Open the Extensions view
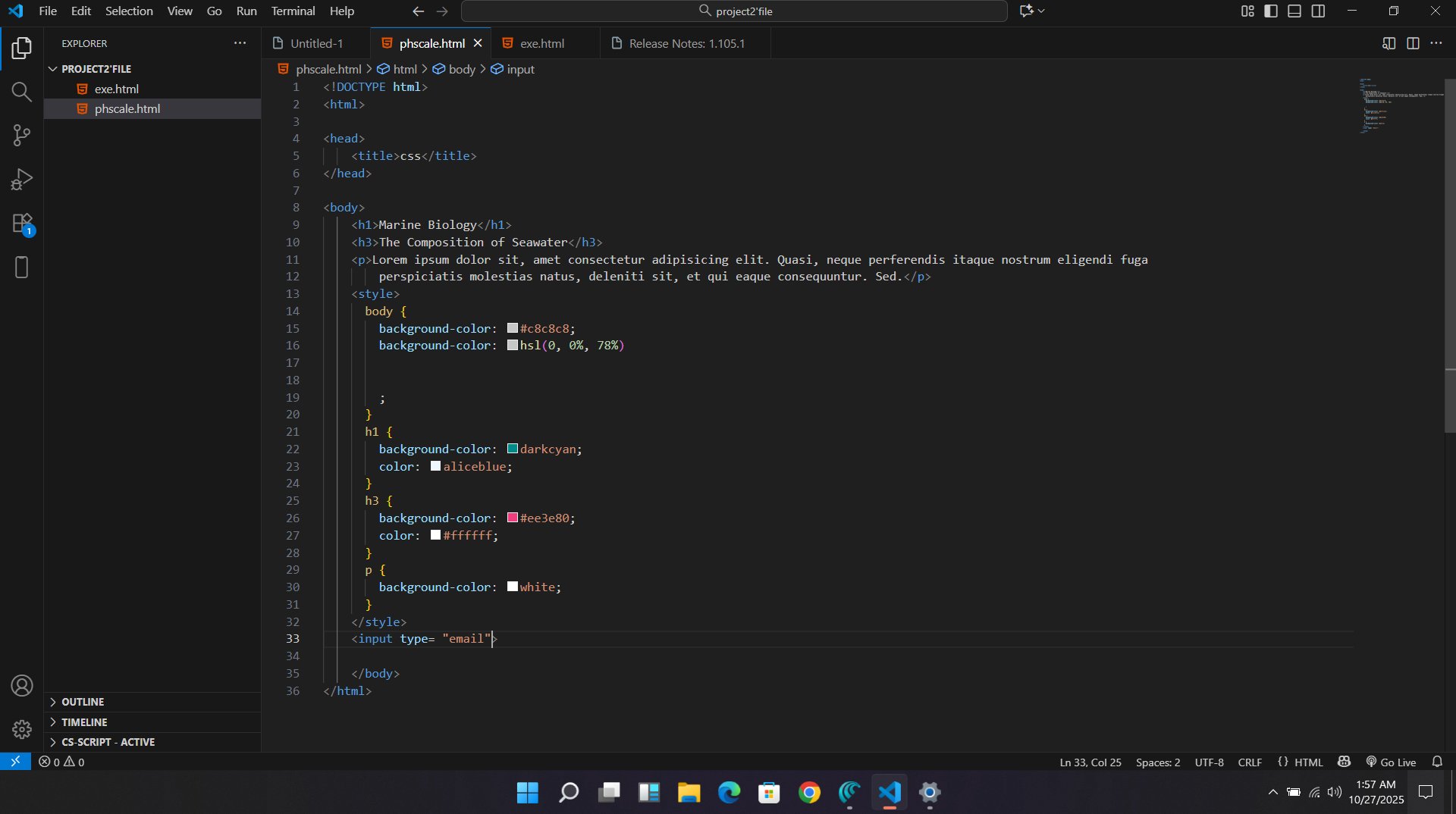Screen dimensions: 1456x814 pos(21,224)
